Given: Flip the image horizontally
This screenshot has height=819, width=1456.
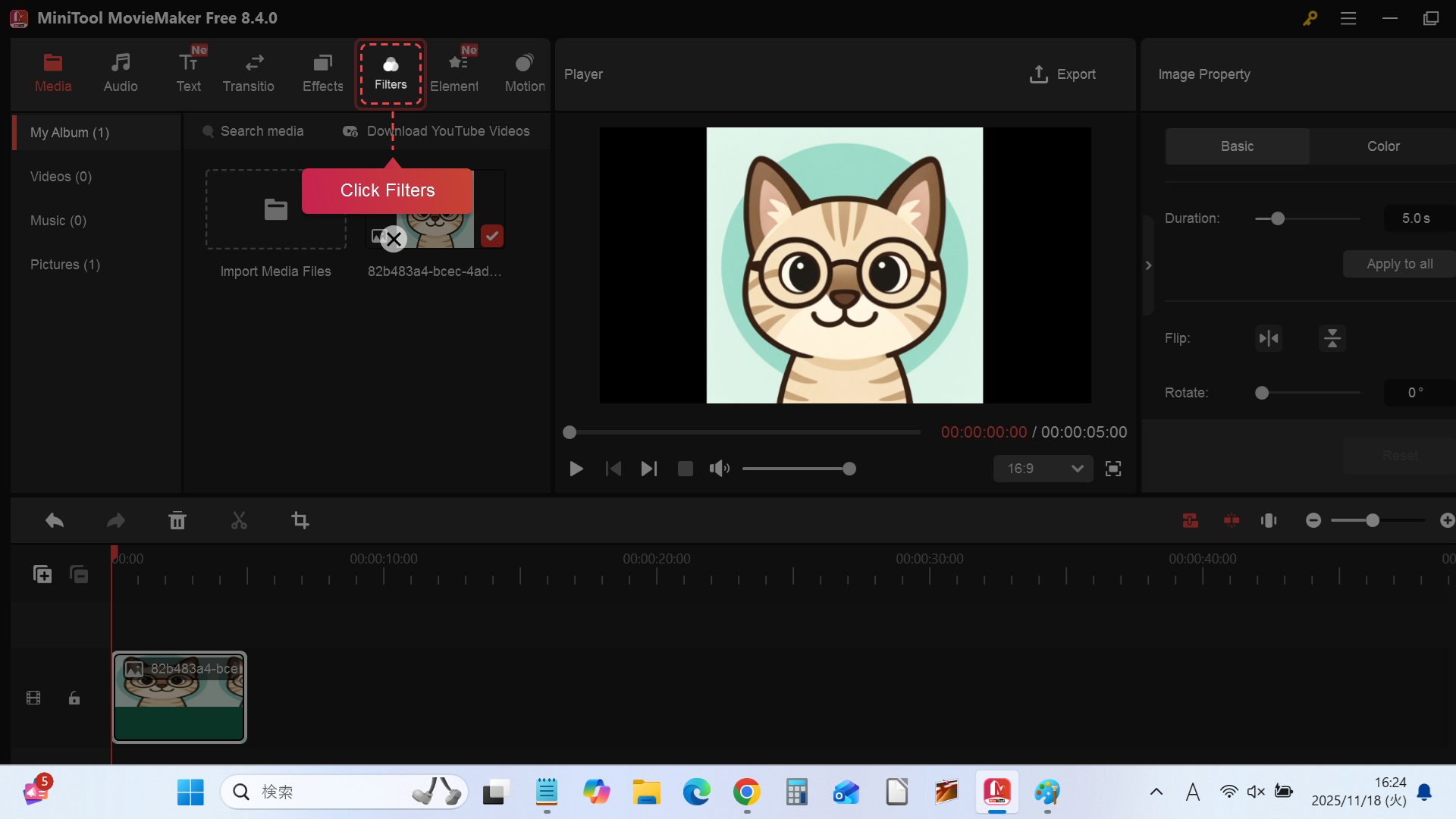Looking at the screenshot, I should pyautogui.click(x=1269, y=338).
